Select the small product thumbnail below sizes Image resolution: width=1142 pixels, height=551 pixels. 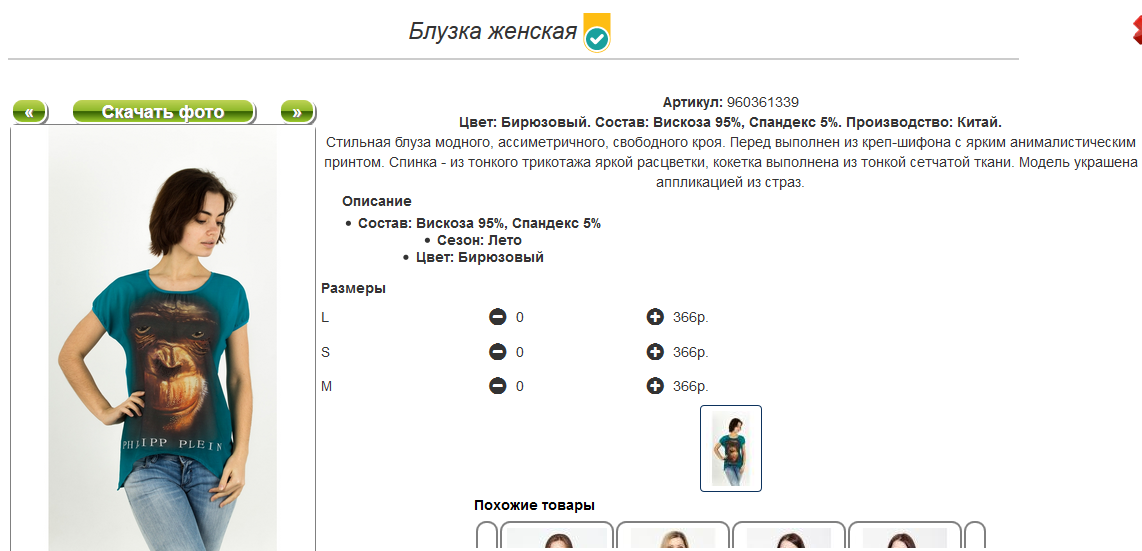(731, 449)
